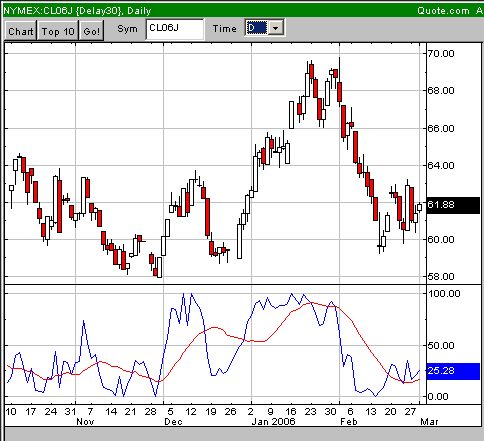Expand the Time dropdown arrow

point(275,28)
